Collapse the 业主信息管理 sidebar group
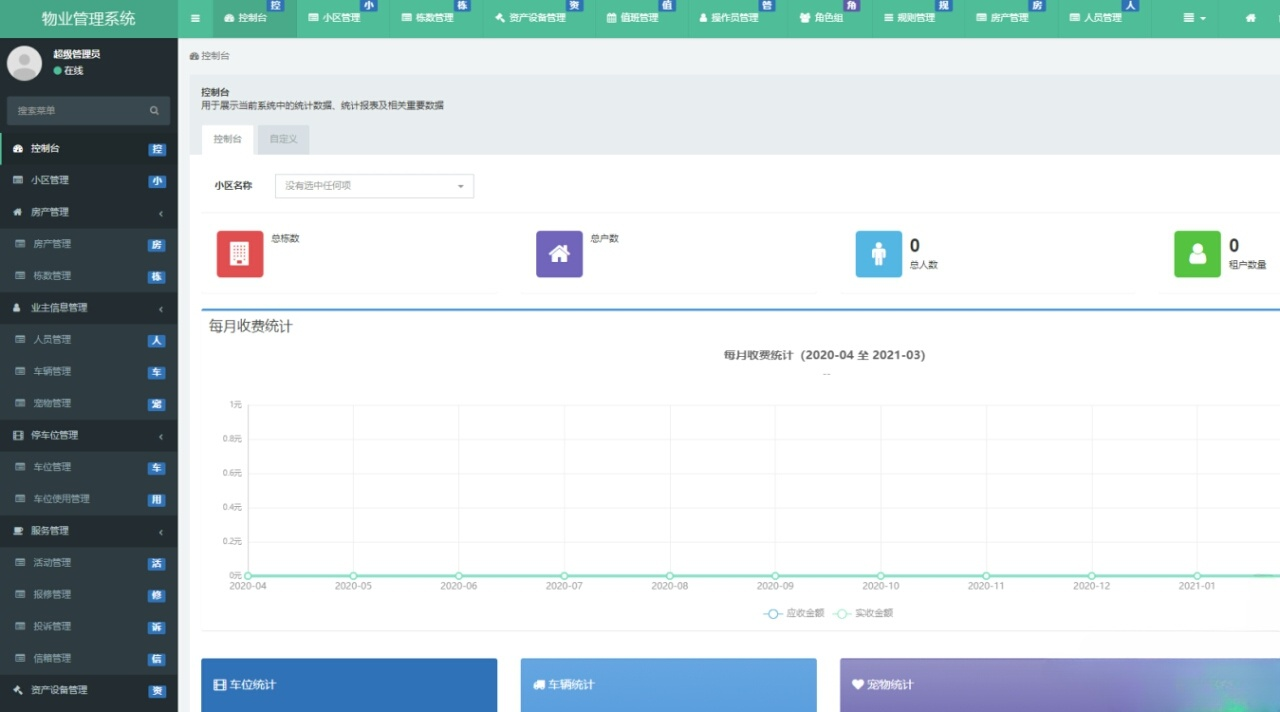The width and height of the screenshot is (1280, 712). coord(89,308)
